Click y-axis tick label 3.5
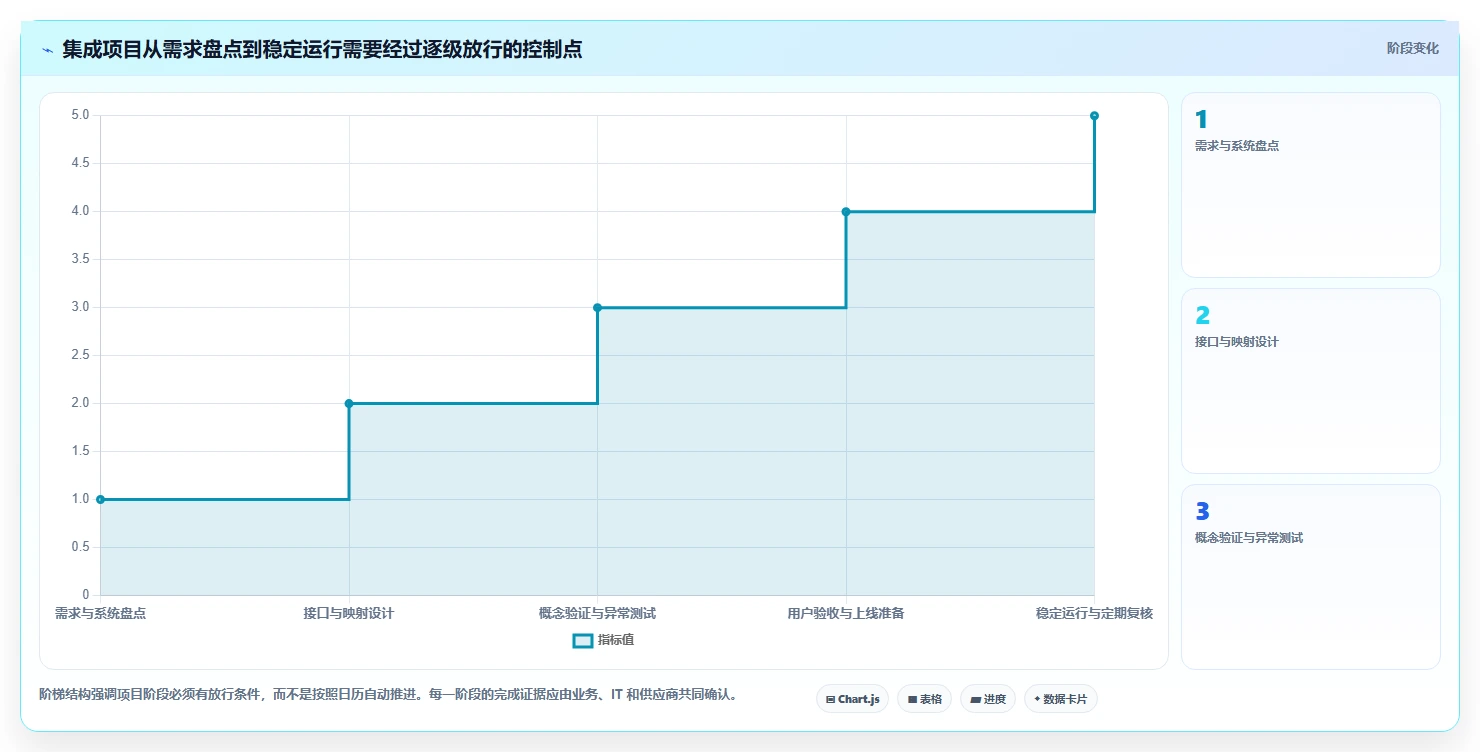1480x752 pixels. click(80, 259)
